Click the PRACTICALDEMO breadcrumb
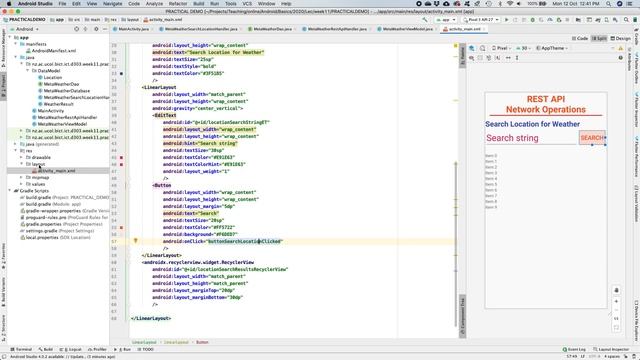640x360 pixels. (x=24, y=20)
